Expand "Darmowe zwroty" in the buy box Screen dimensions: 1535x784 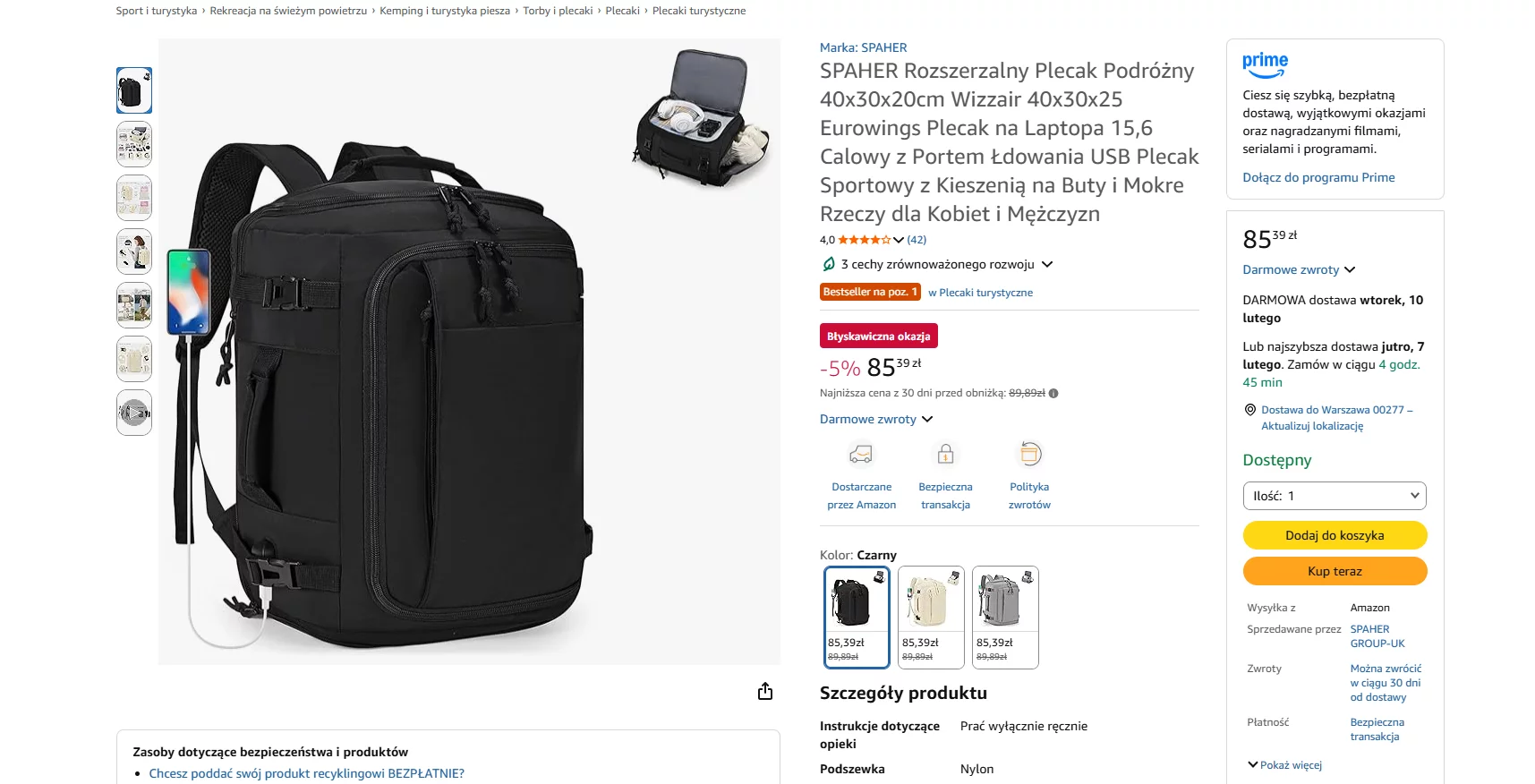click(1299, 269)
